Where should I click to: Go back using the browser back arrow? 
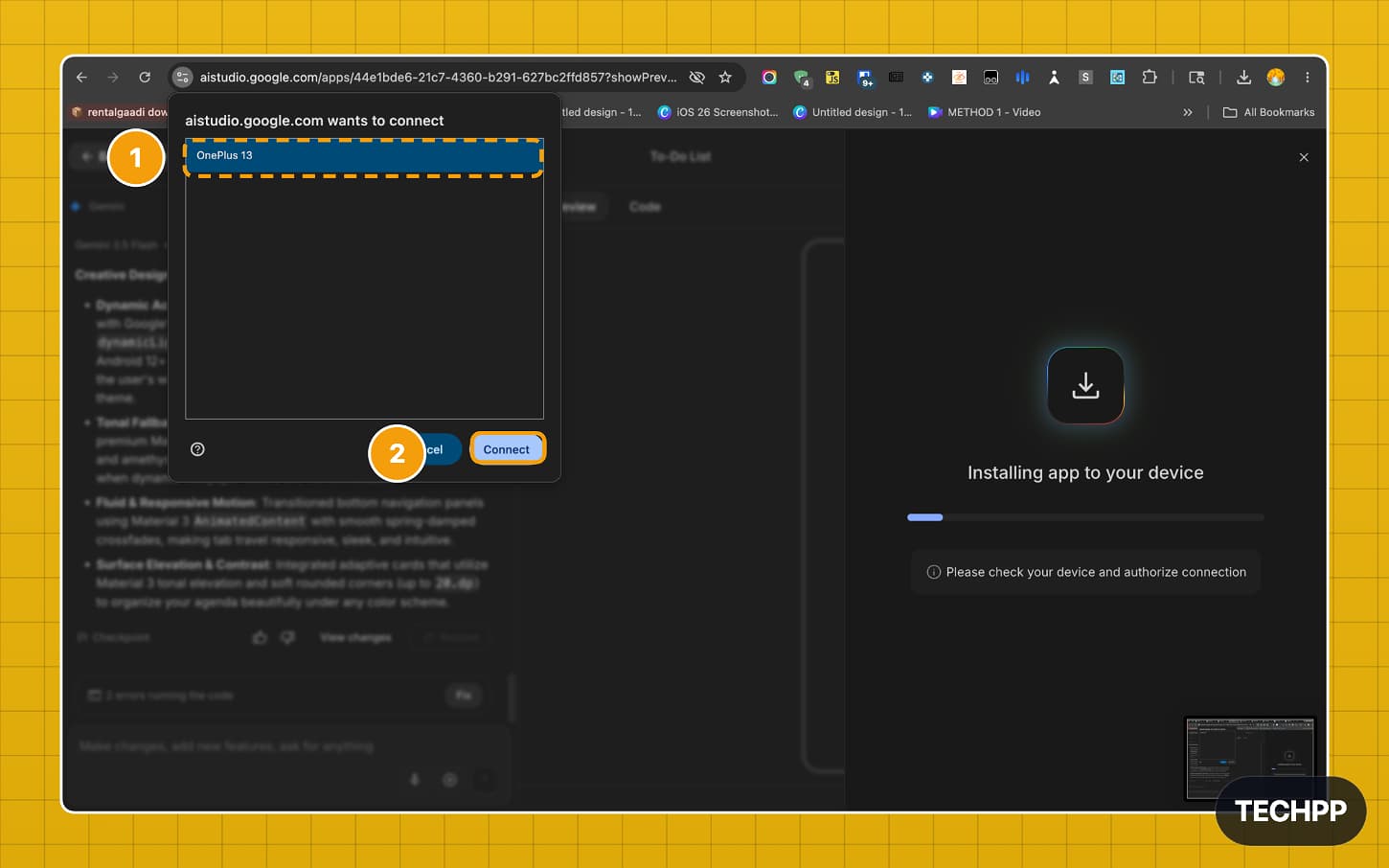(82, 78)
